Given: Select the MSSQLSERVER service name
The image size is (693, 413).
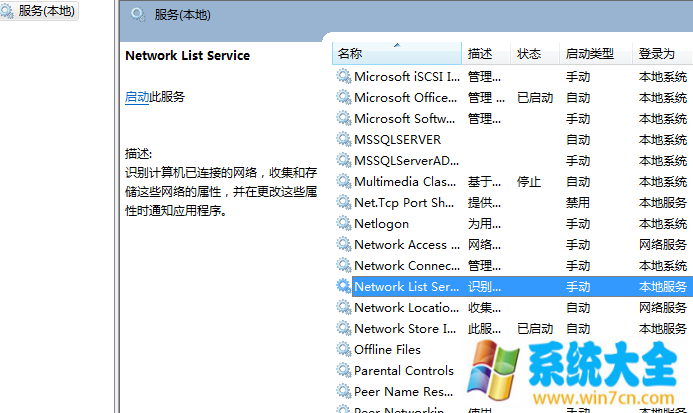Looking at the screenshot, I should pyautogui.click(x=397, y=139).
